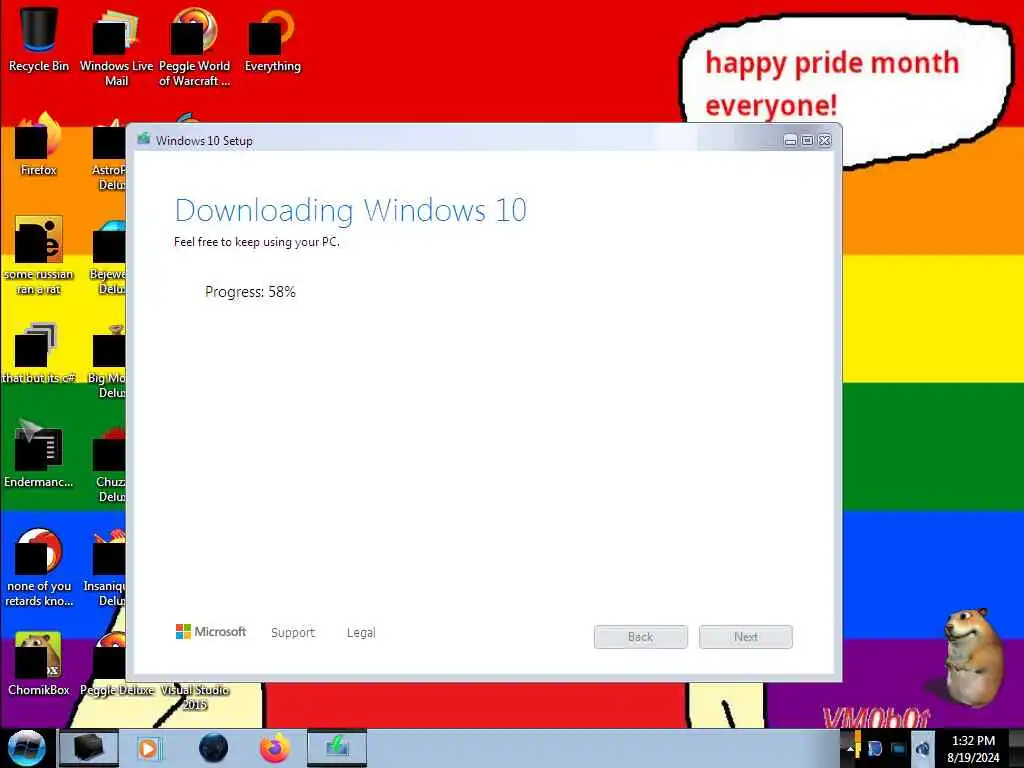Viewport: 1024px width, 768px height.
Task: Select the Endermanc... desktop icon
Action: point(39,454)
